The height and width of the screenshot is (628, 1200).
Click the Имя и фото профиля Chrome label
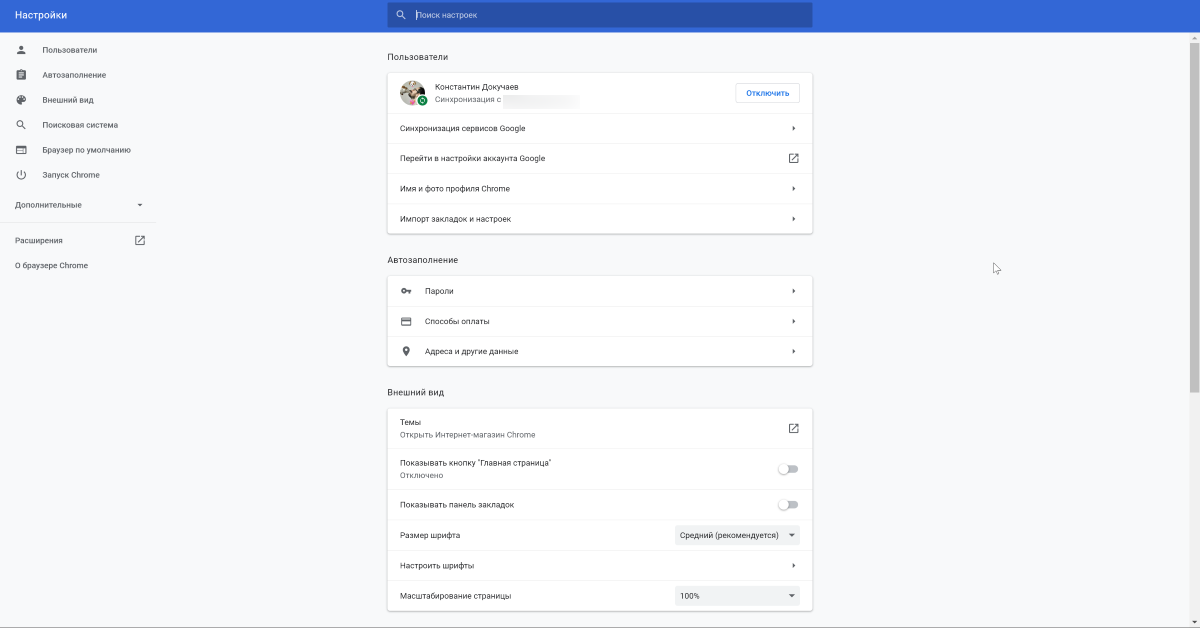455,188
